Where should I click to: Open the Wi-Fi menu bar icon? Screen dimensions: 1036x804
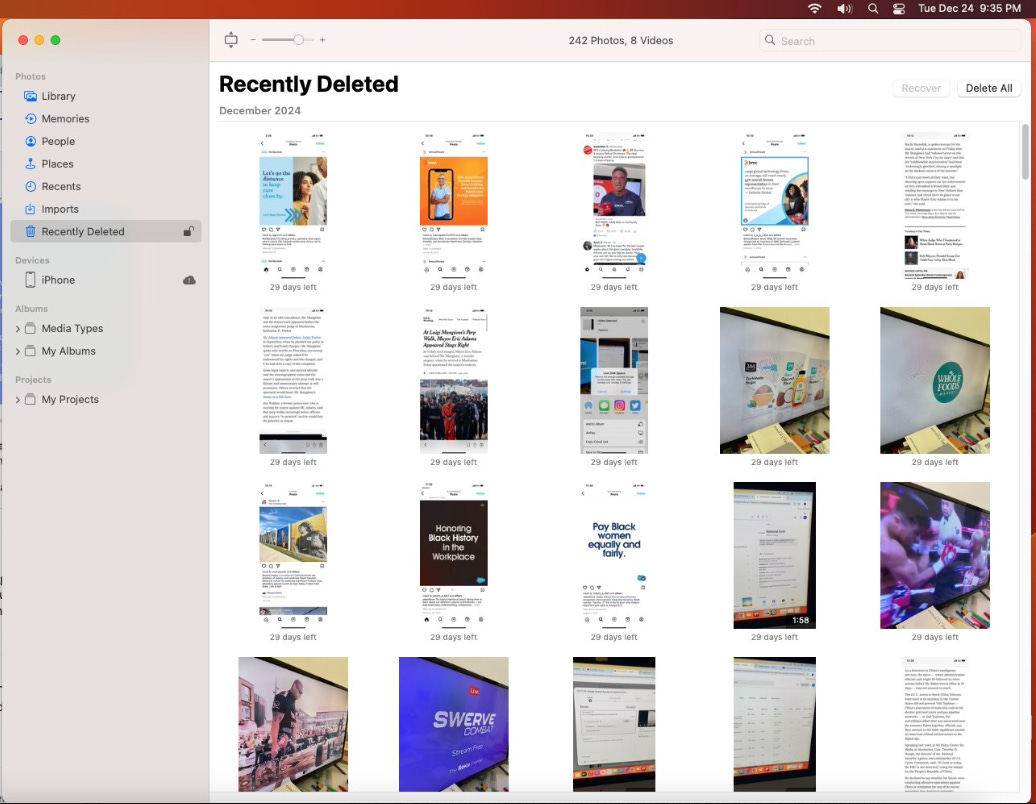(815, 9)
